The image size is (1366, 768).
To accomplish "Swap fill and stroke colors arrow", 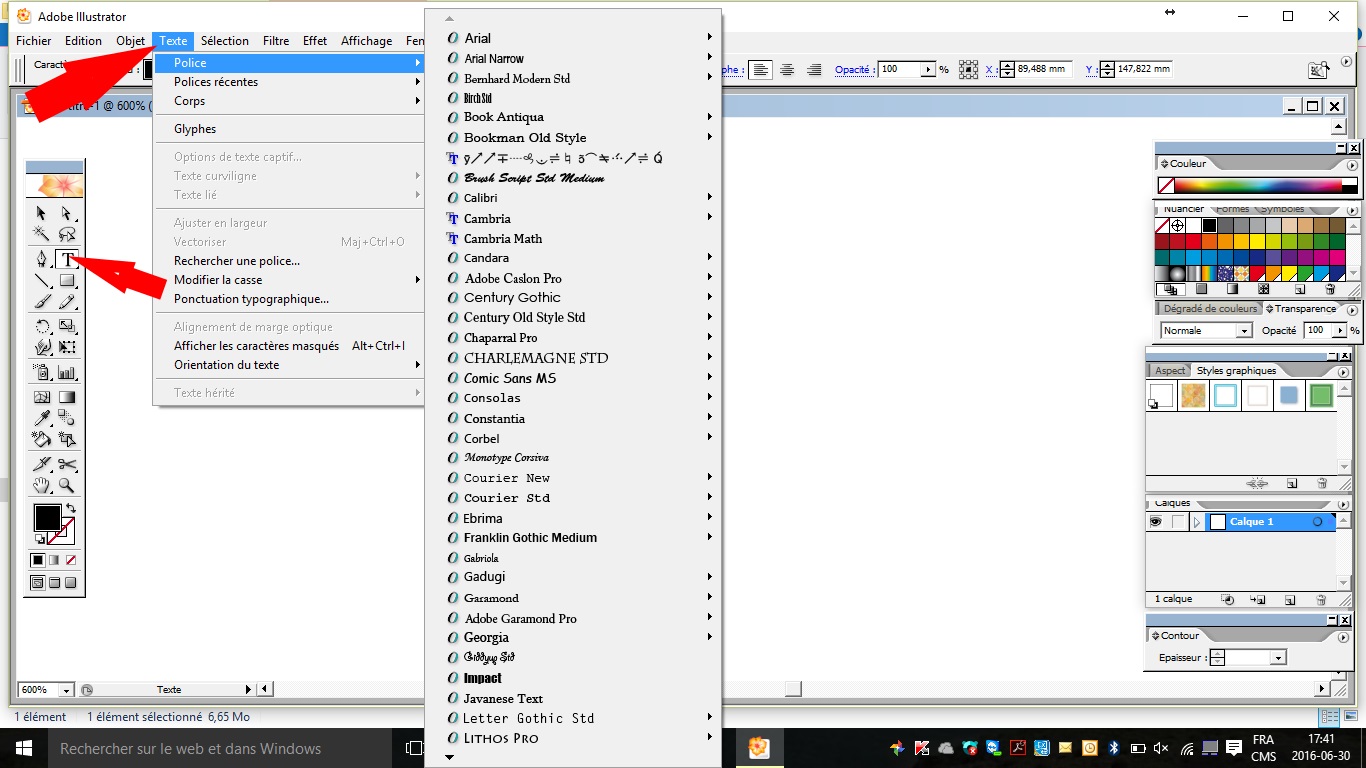I will pyautogui.click(x=70, y=509).
